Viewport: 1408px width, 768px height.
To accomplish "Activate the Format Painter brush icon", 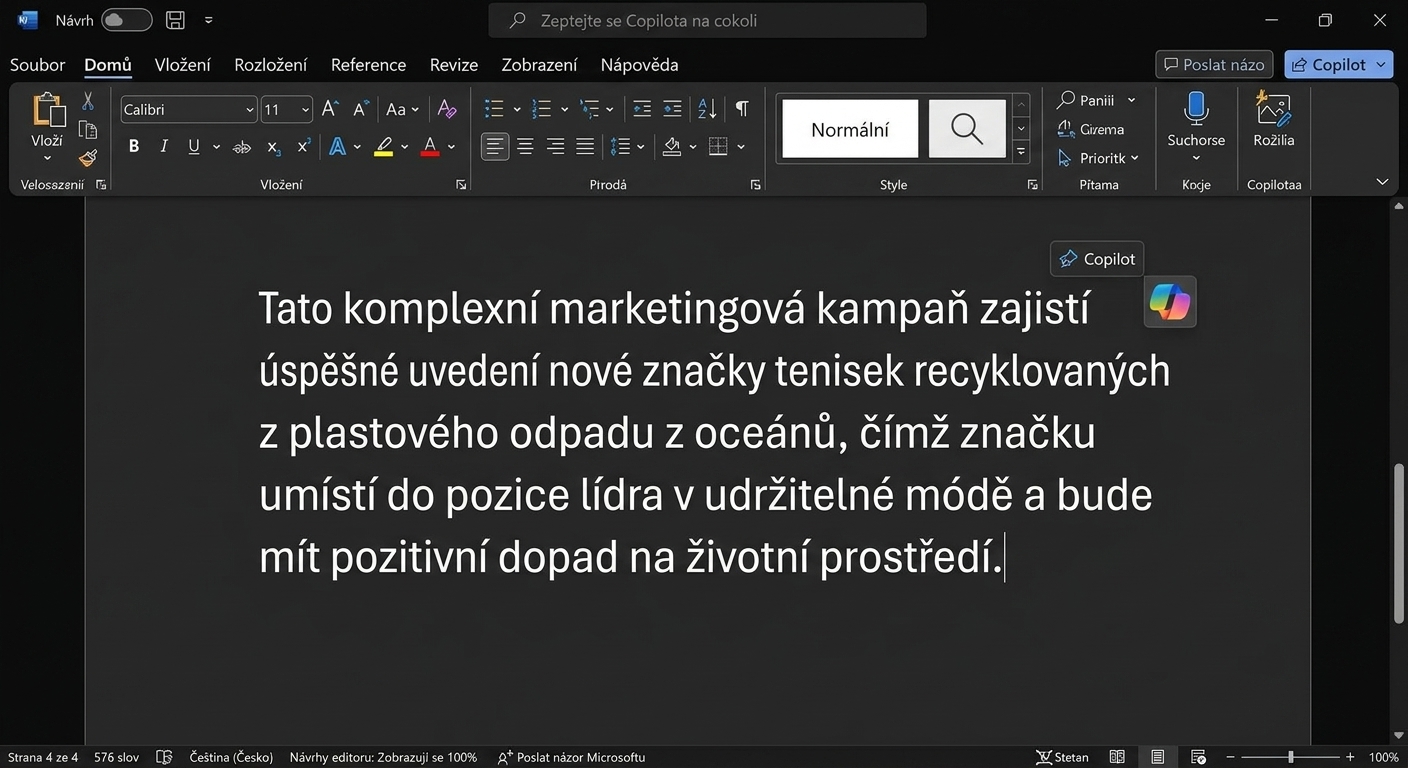I will tap(88, 157).
